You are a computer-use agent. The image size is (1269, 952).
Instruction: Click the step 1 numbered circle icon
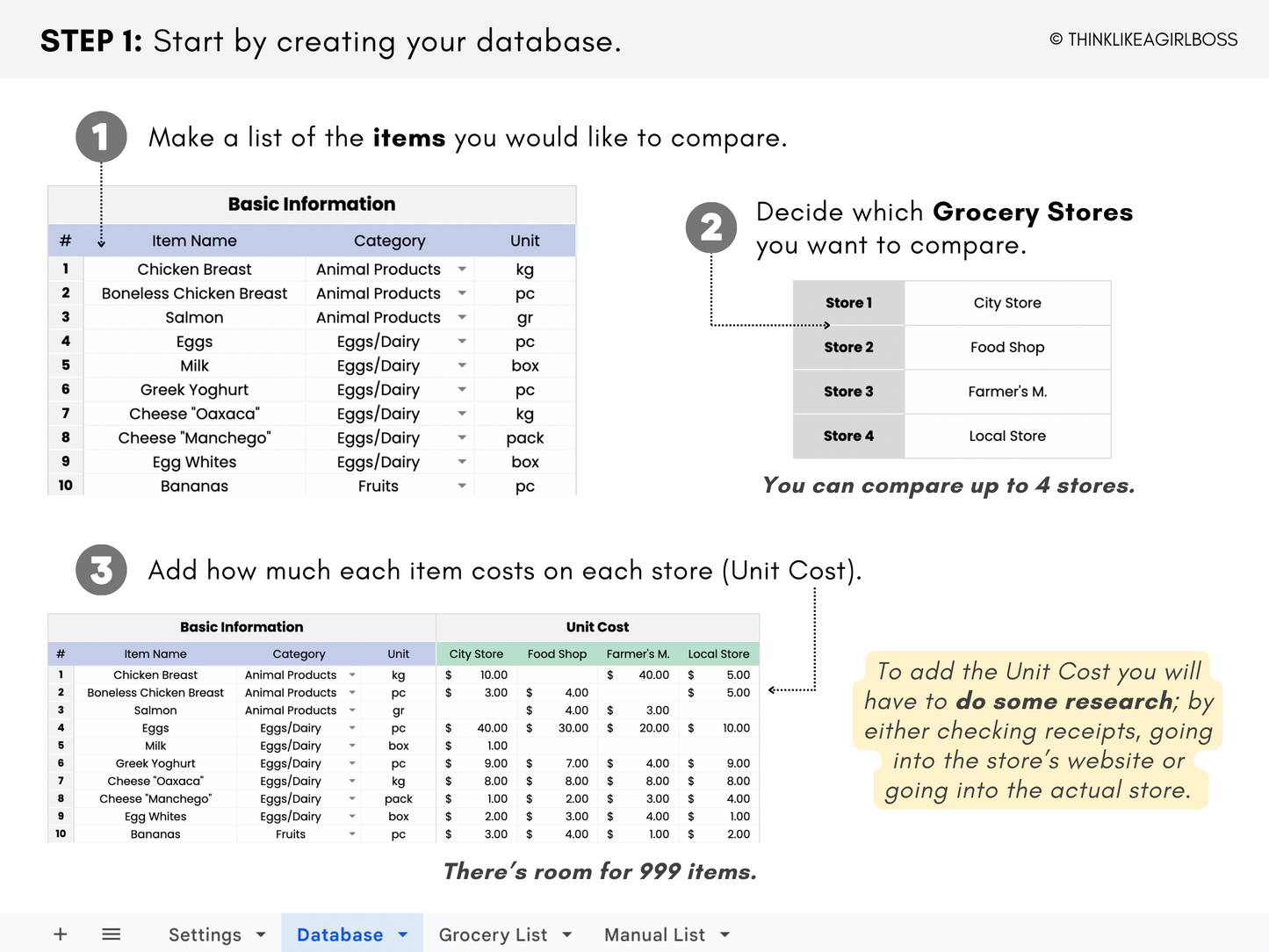[x=101, y=137]
